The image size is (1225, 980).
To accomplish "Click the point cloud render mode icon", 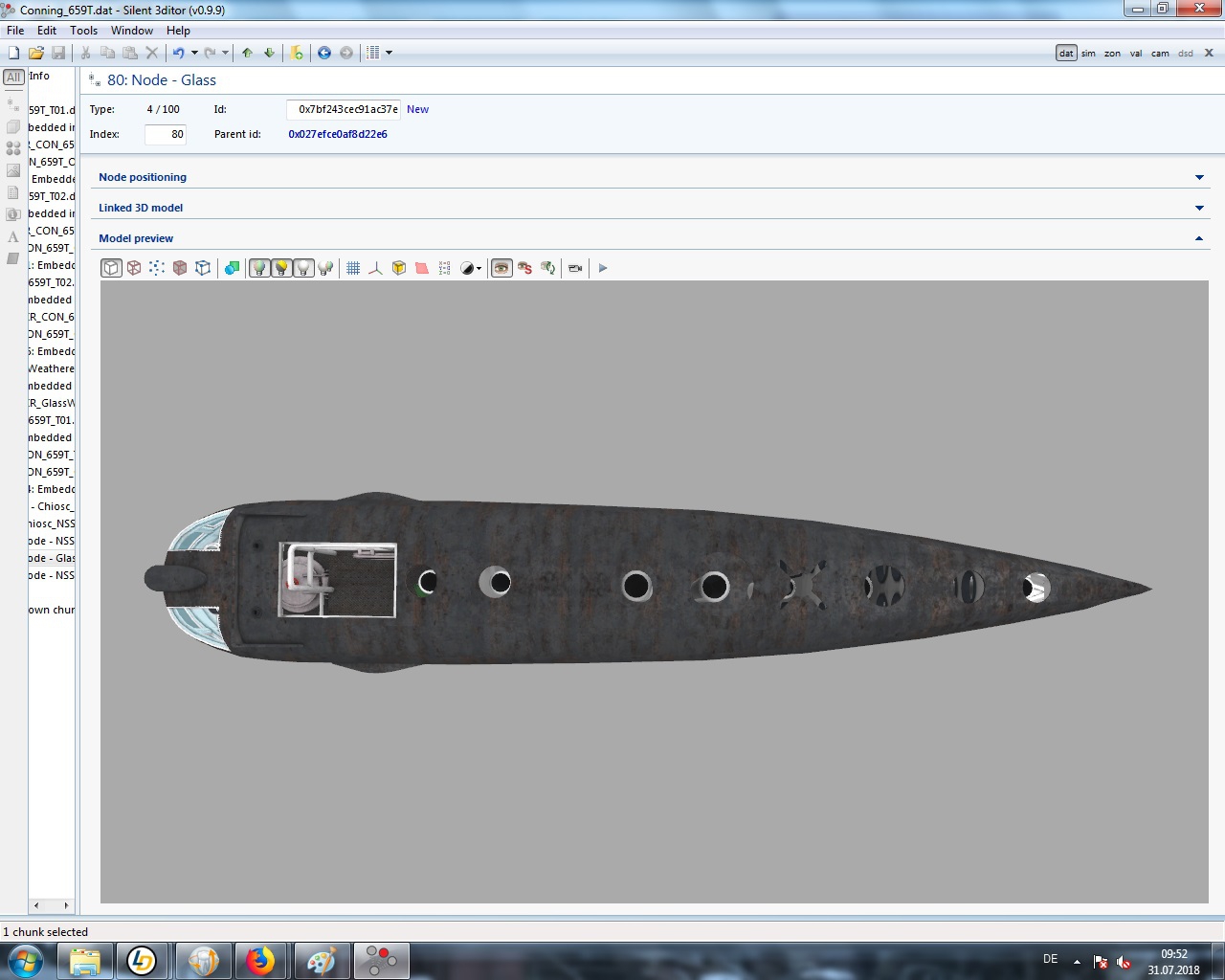I will tap(157, 268).
